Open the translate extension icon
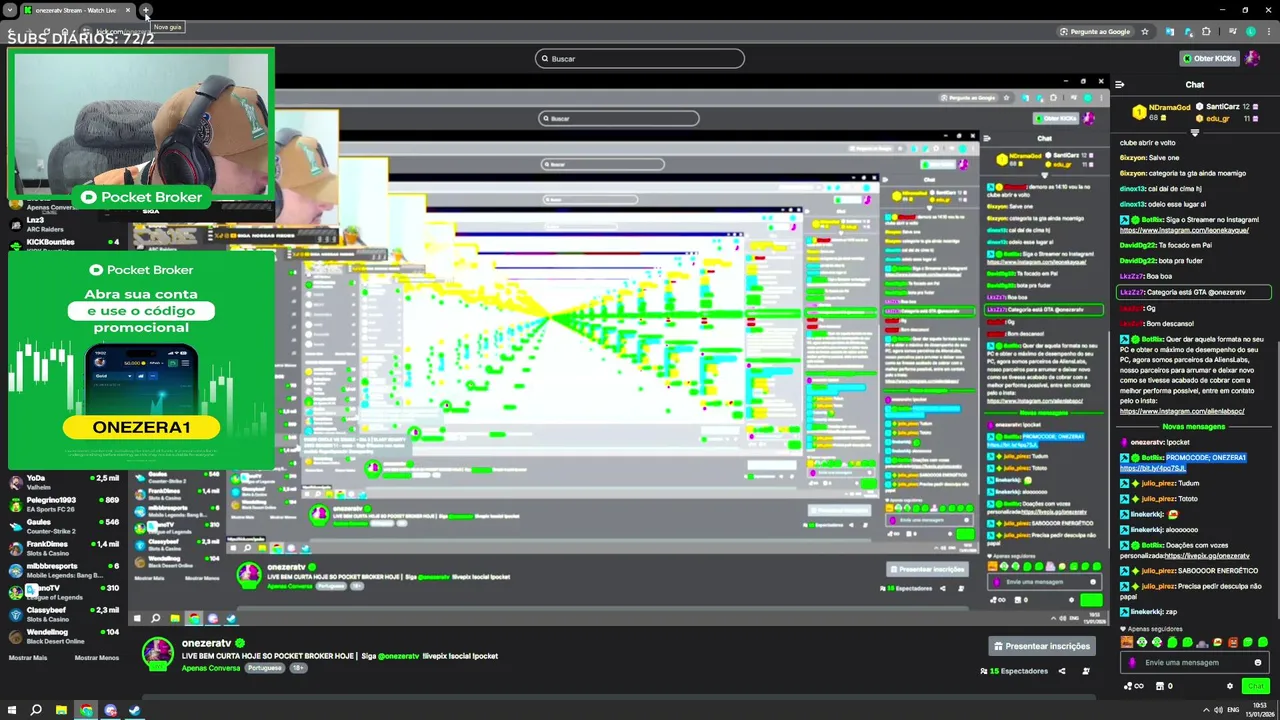The image size is (1280, 720). (1170, 32)
